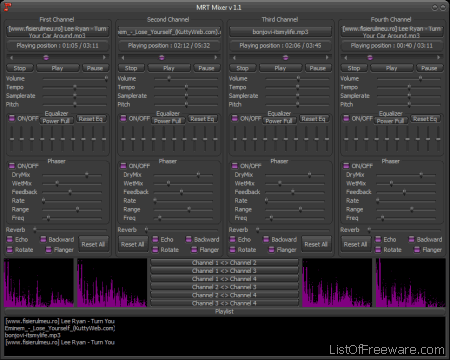Click Channel 1 <> Channel 4 crossfade button
Image resolution: width=450 pixels, height=360 pixels.
click(224, 279)
